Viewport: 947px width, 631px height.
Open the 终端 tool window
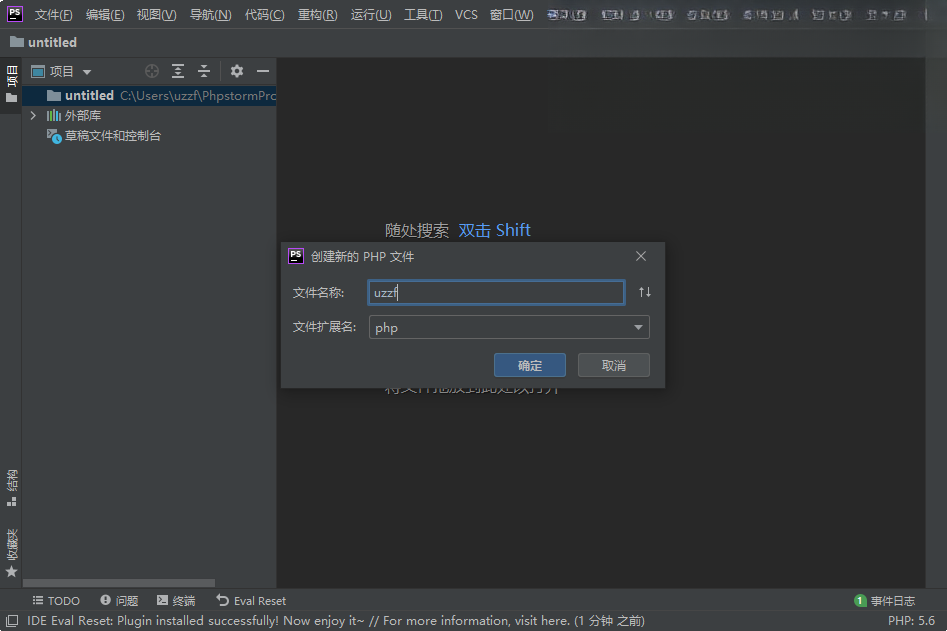176,601
